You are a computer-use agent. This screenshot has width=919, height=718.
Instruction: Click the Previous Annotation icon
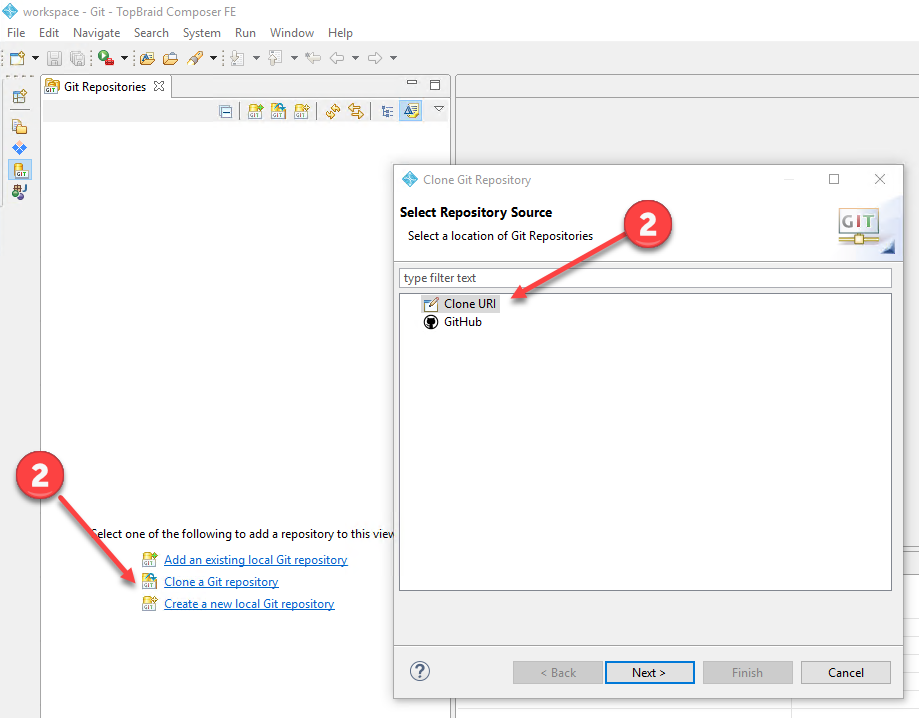click(275, 58)
